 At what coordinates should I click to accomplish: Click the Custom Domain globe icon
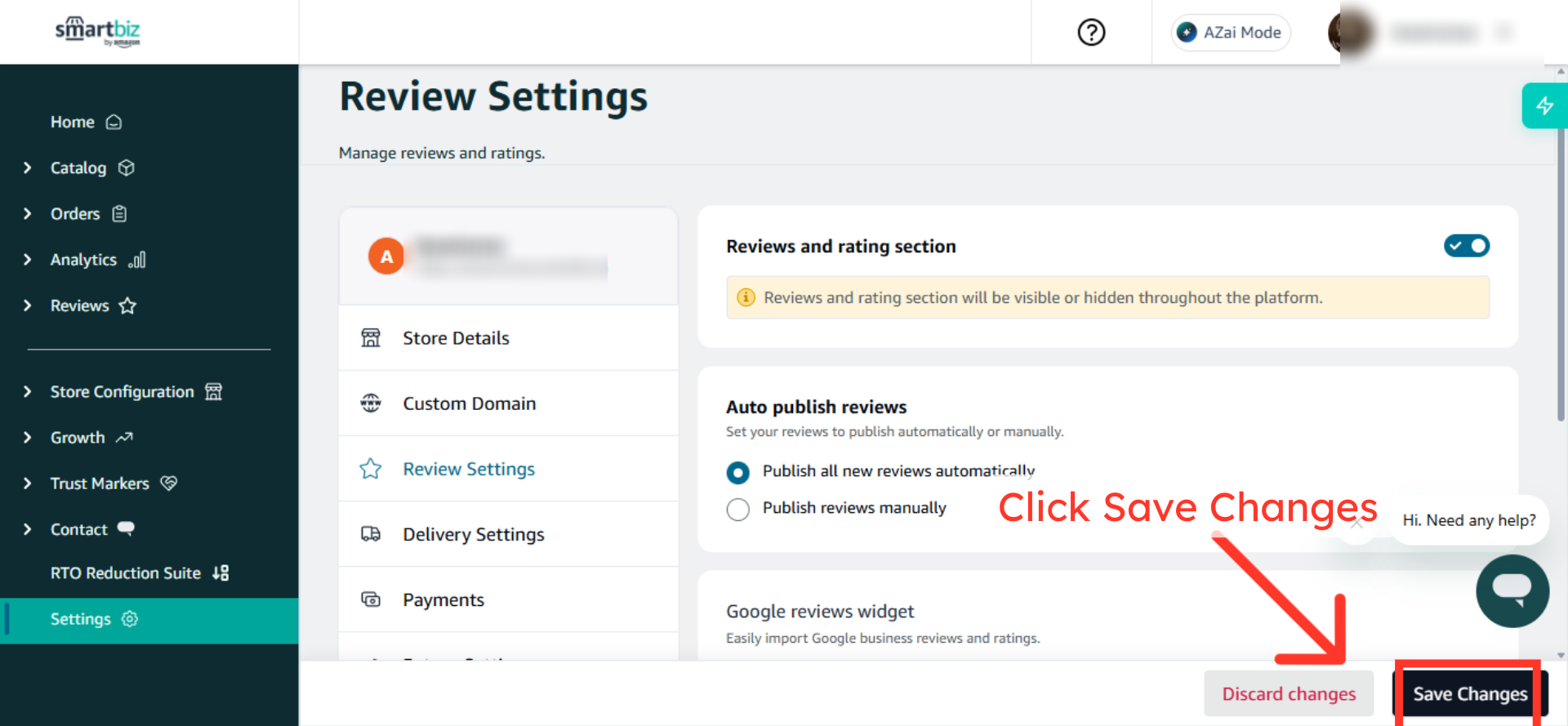click(x=371, y=403)
